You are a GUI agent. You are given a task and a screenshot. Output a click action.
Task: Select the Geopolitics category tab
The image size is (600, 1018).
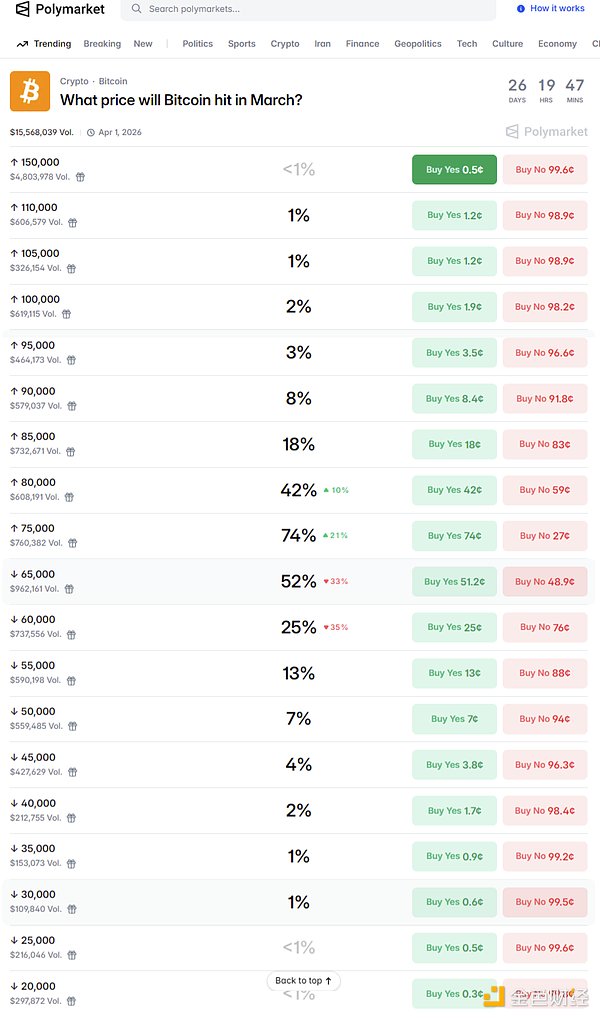tap(418, 44)
